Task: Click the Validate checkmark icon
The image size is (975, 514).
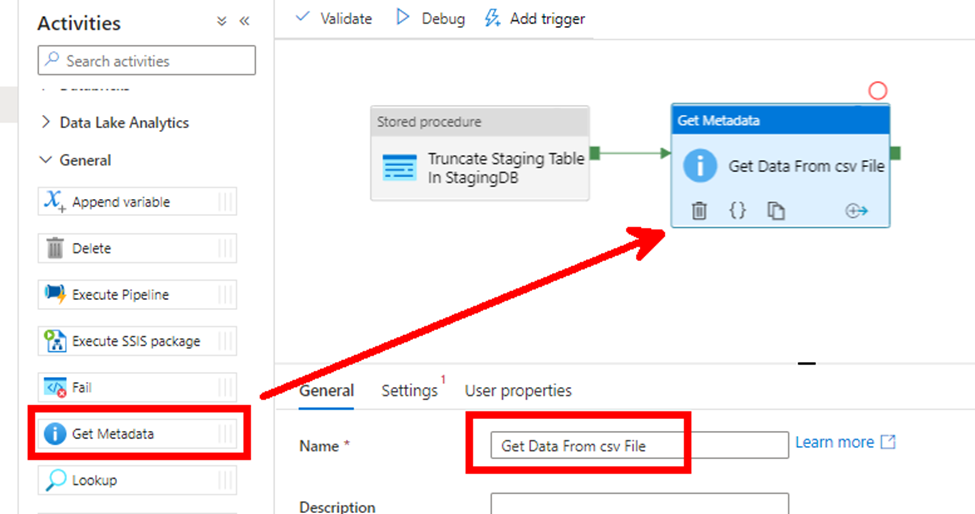Action: click(x=302, y=17)
